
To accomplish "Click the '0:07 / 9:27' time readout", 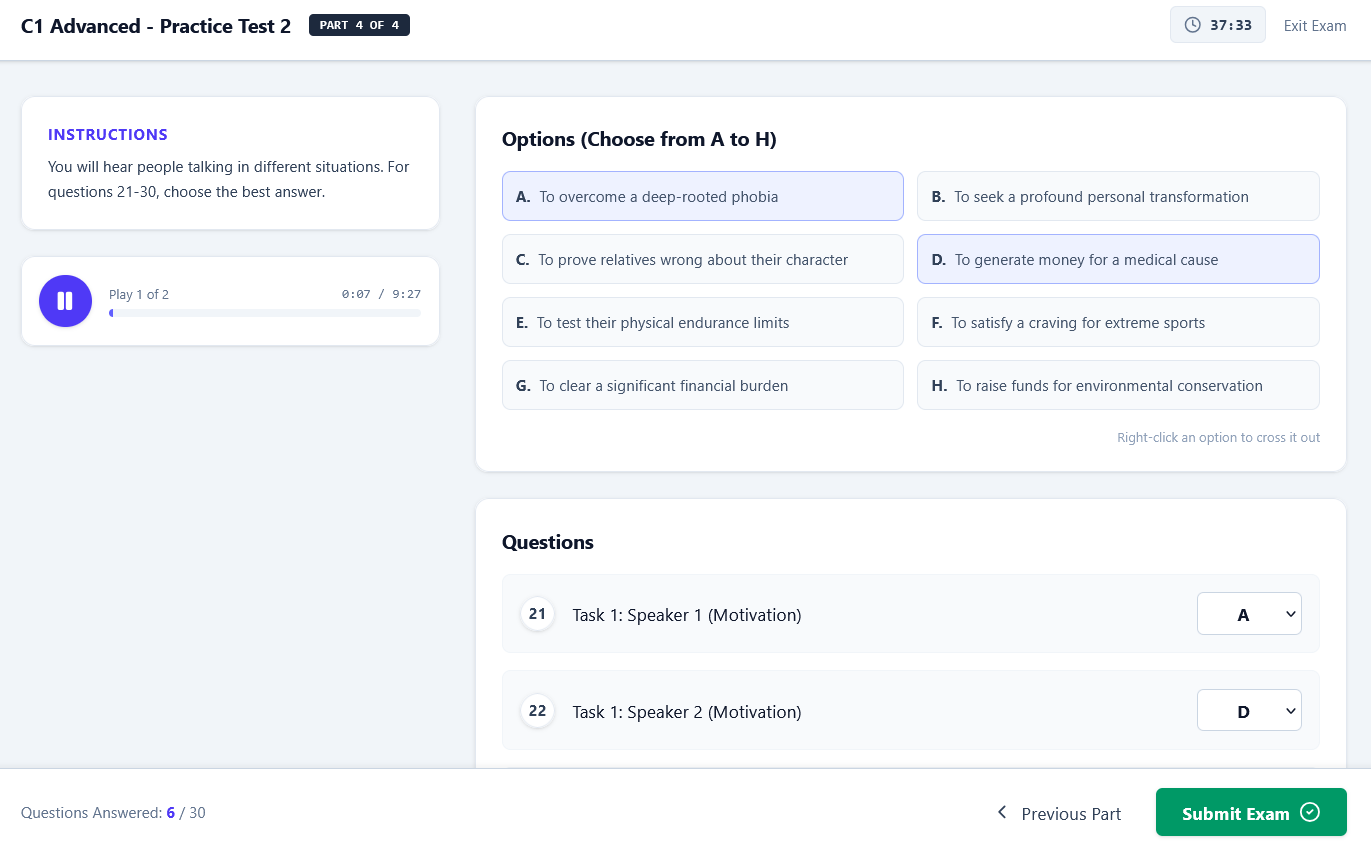I will 381,294.
